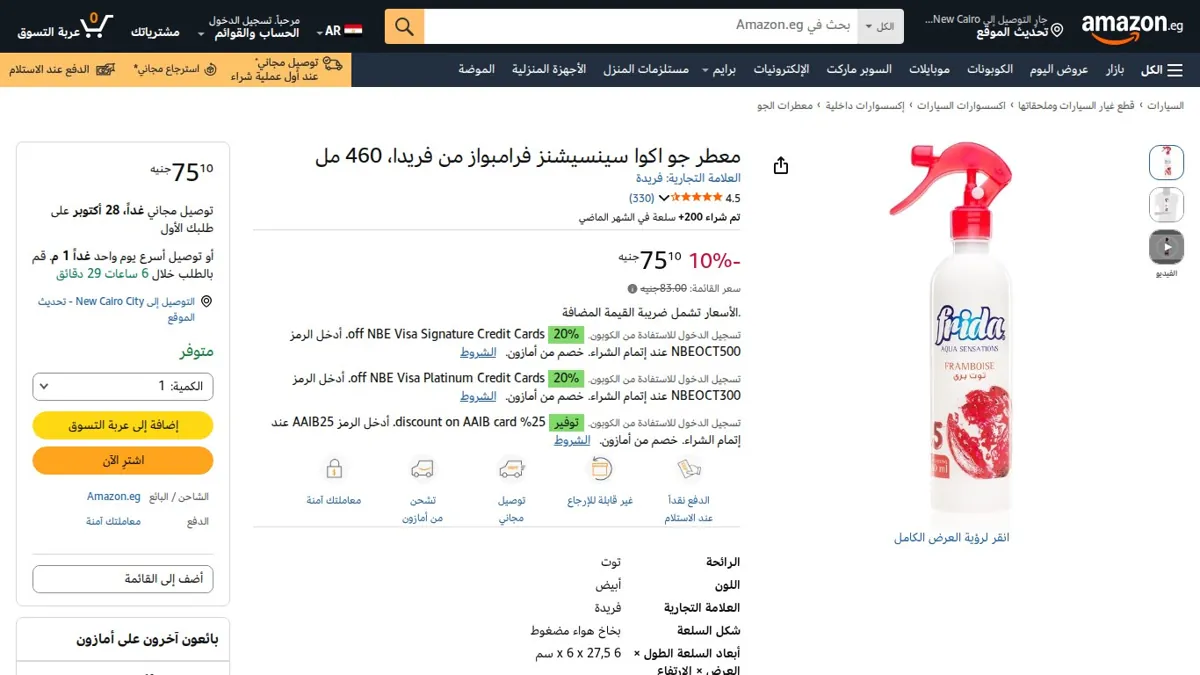Screen dimensions: 1200x675
Task: Open terms link for NBEOCT300 coupon
Action: pos(478,396)
